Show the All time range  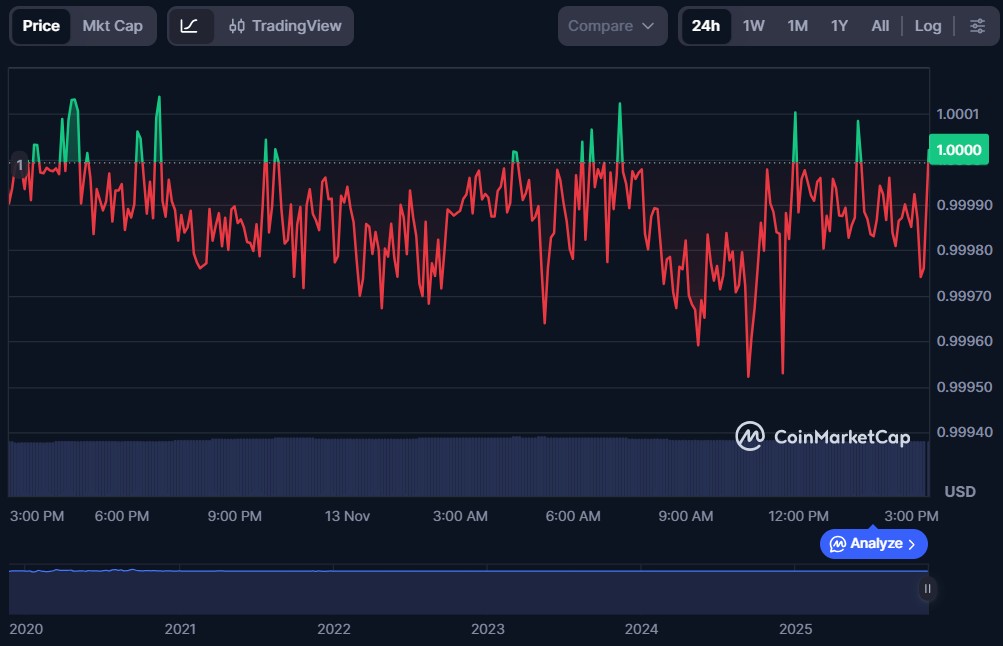880,26
